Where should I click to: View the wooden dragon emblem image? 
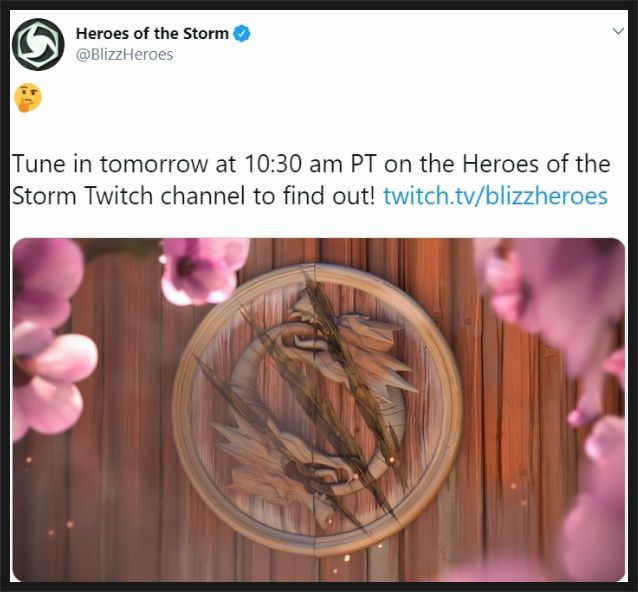tap(319, 410)
